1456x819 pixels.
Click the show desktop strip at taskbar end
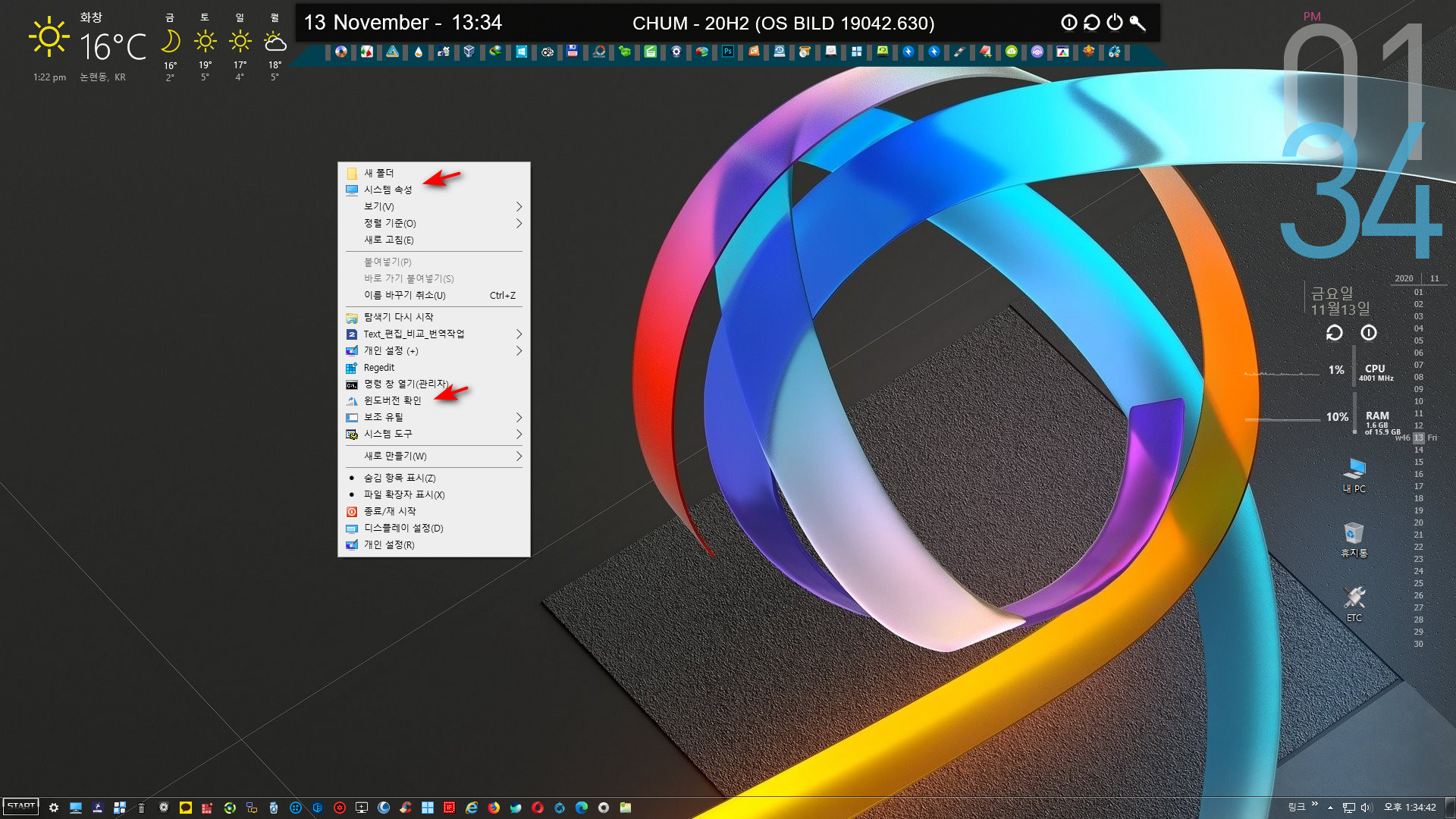(1451, 808)
